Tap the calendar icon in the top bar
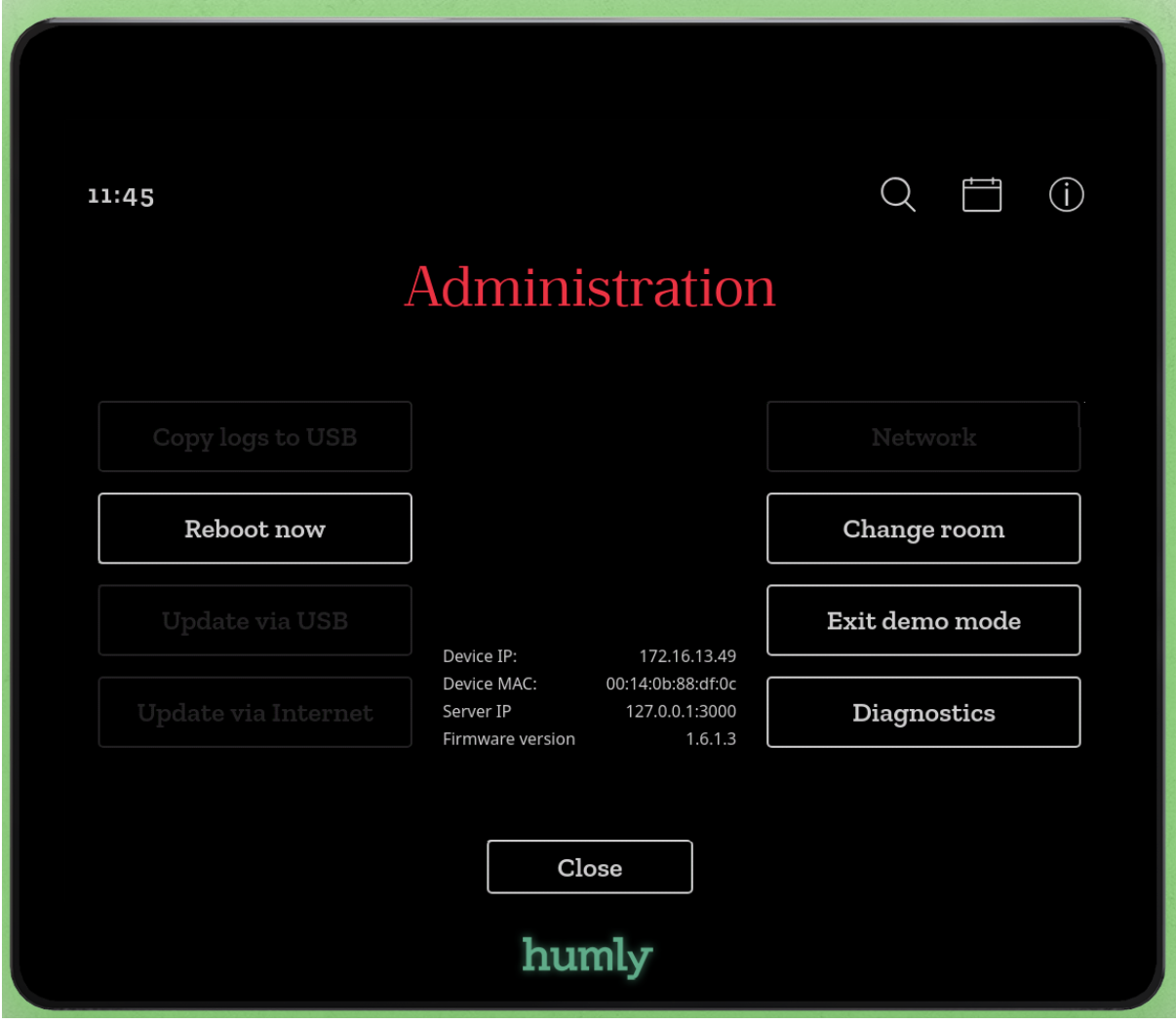Viewport: 1176px width, 1024px height. click(x=982, y=195)
